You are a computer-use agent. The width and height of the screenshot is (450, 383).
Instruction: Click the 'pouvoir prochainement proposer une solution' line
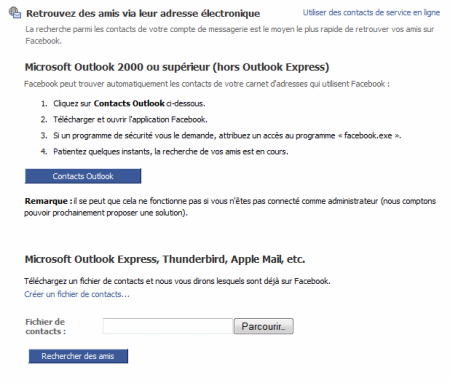tap(106, 213)
